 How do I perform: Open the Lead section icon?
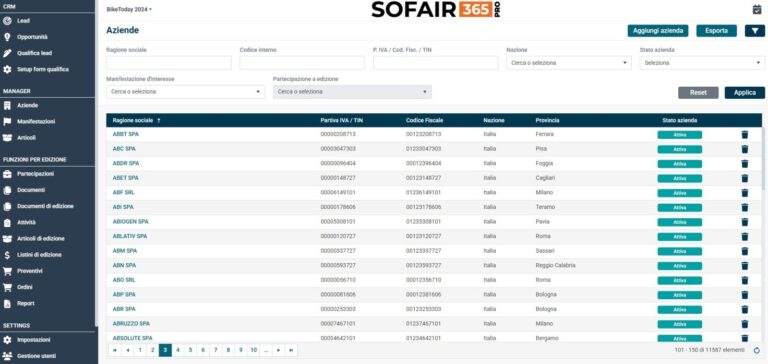(x=7, y=21)
